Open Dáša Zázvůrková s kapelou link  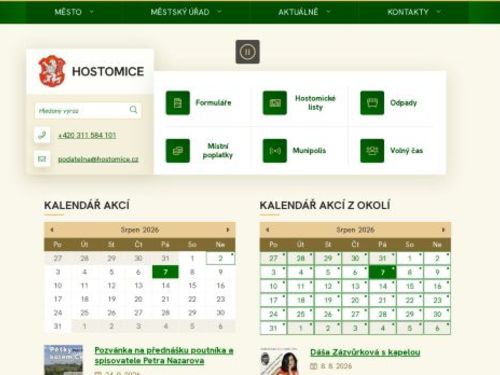point(365,352)
